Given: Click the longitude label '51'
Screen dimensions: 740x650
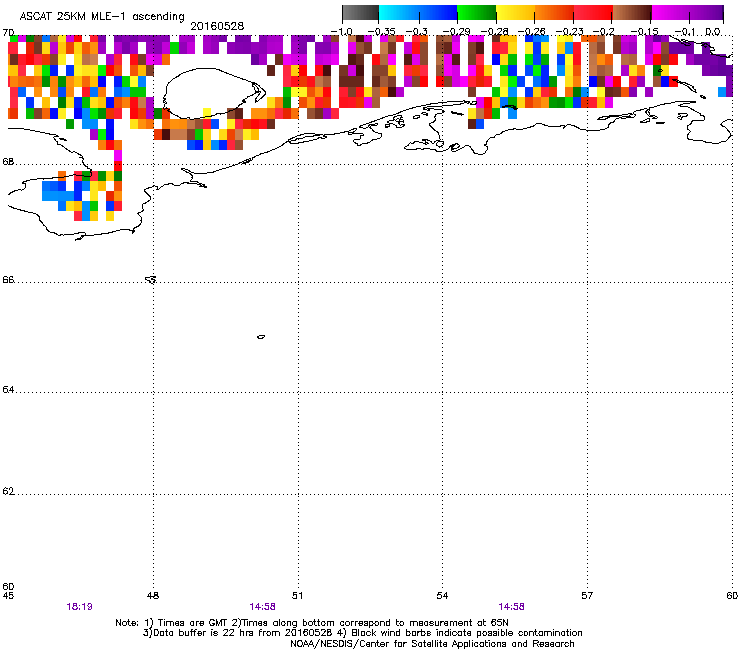Looking at the screenshot, I should [x=297, y=596].
